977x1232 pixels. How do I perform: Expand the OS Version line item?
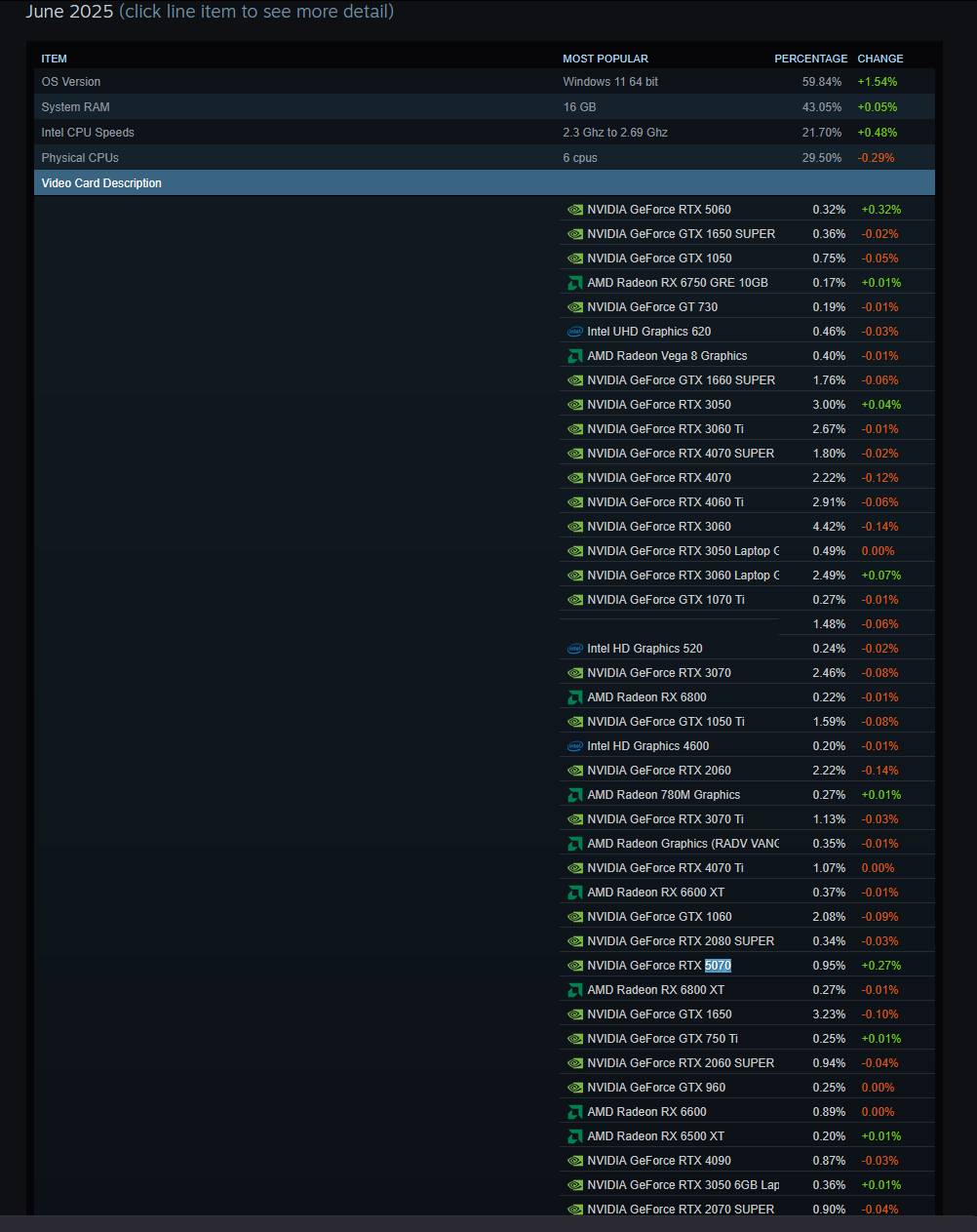click(x=485, y=82)
